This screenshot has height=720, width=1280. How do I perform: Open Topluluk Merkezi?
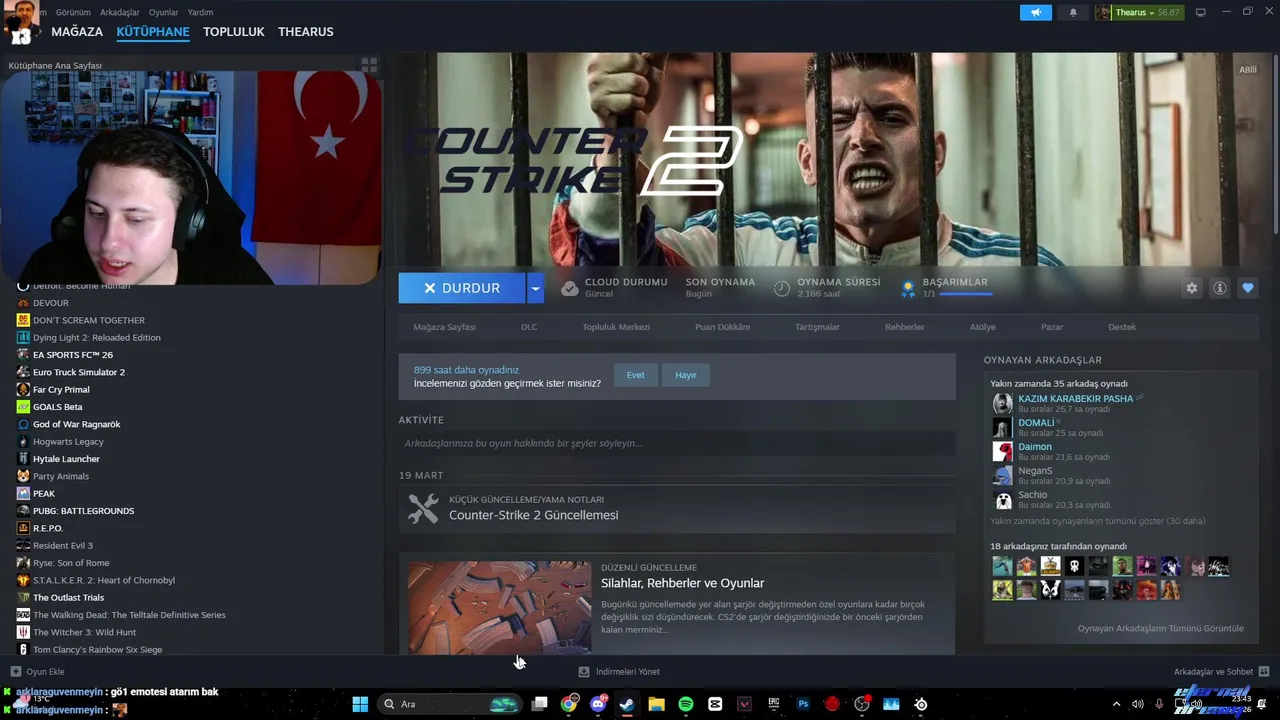[x=616, y=327]
